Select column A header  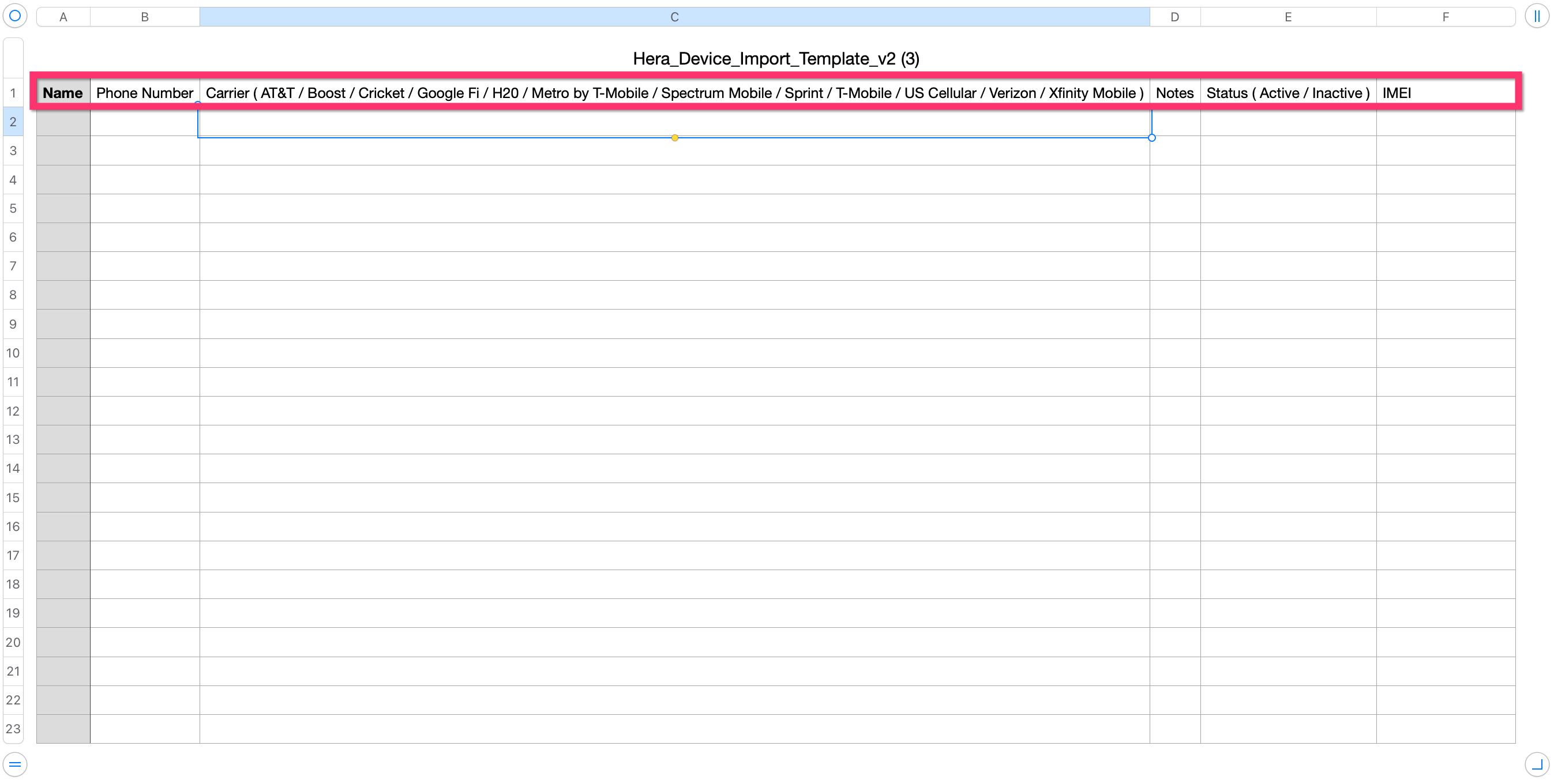click(63, 17)
